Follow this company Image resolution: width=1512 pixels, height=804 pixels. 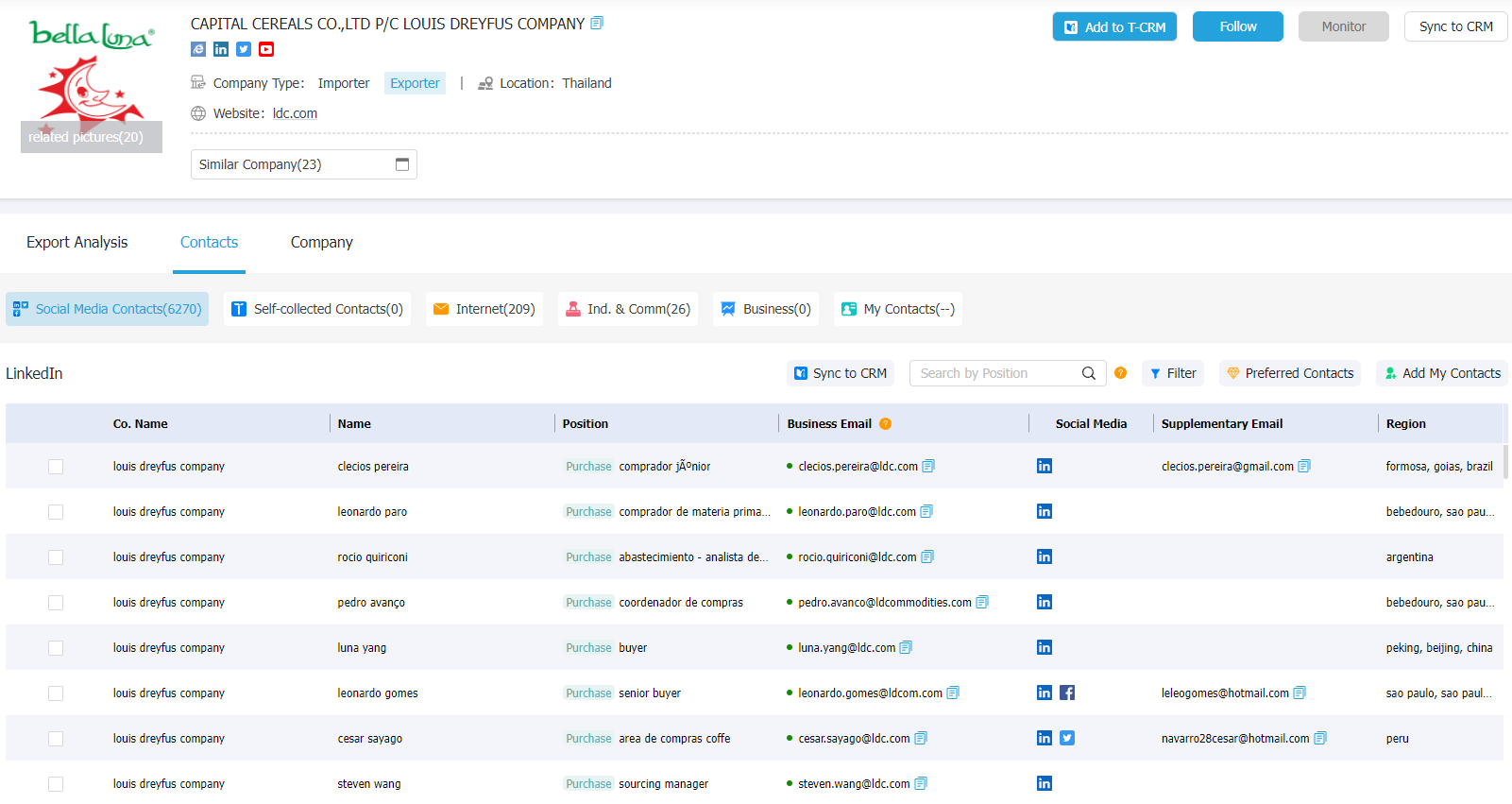pos(1238,26)
